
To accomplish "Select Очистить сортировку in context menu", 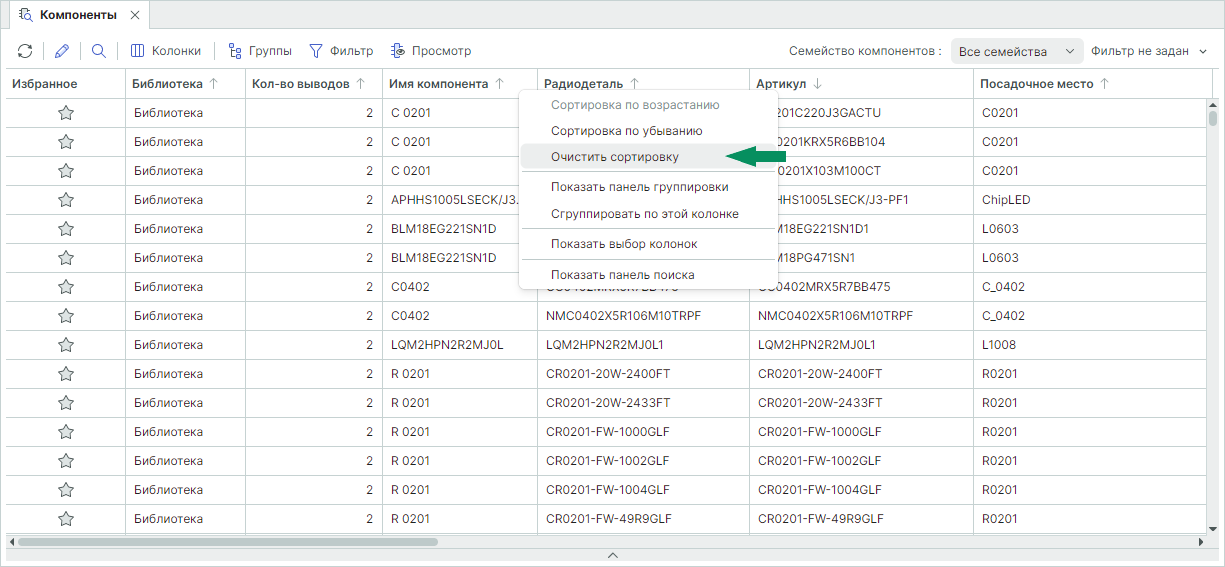I will point(615,157).
